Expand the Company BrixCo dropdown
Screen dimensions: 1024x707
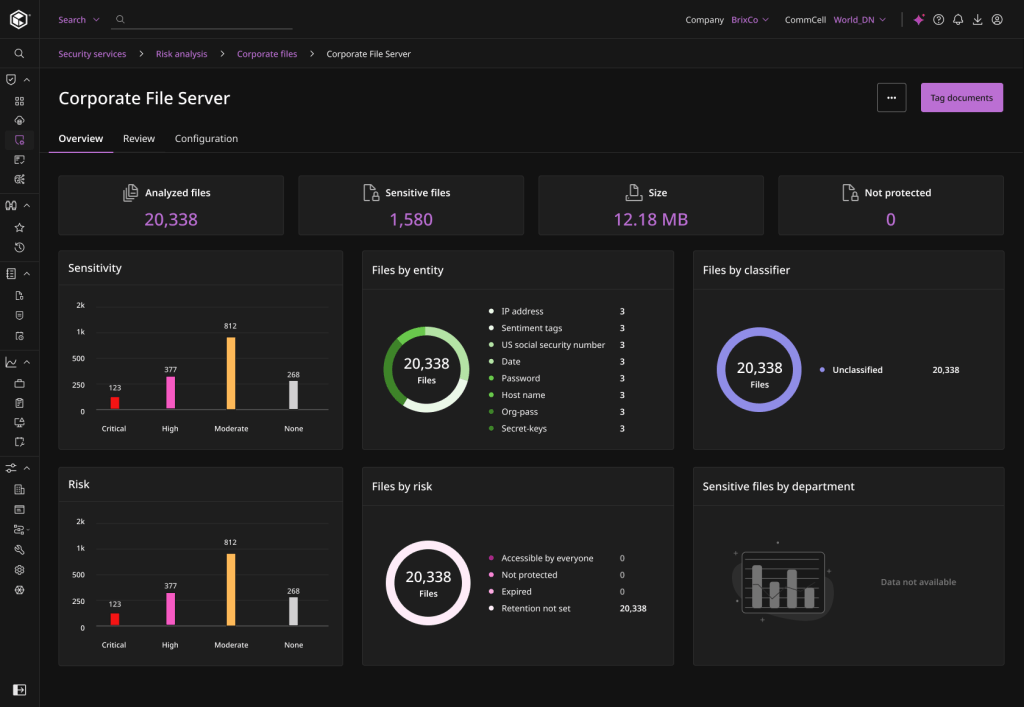[x=751, y=20]
